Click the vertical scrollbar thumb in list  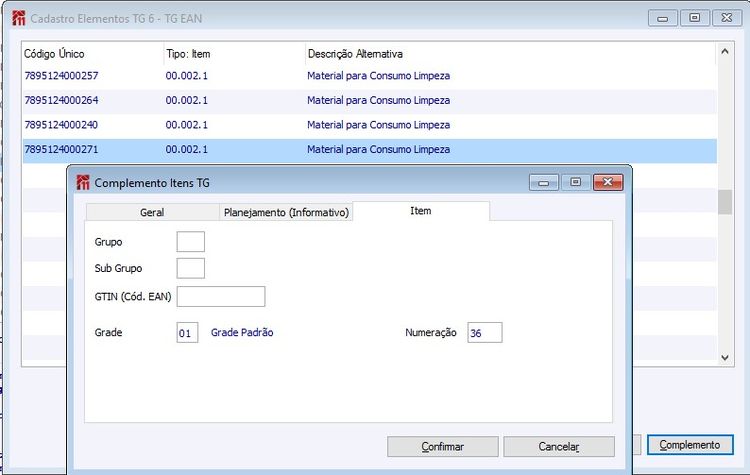725,202
